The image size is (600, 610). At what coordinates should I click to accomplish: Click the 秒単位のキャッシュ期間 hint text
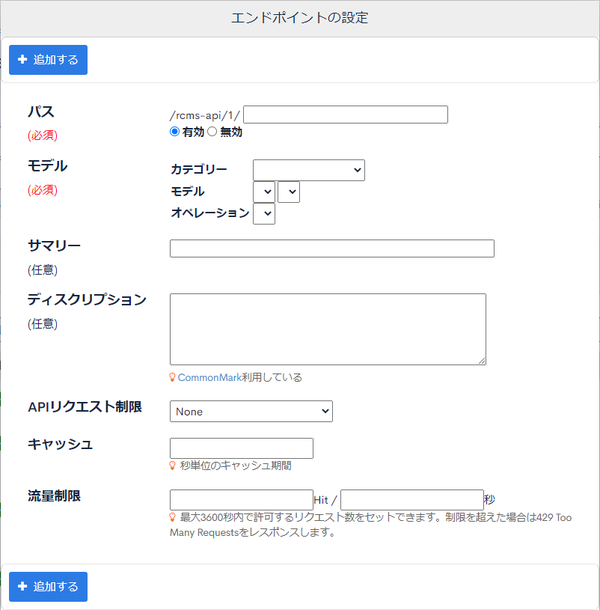click(x=235, y=465)
